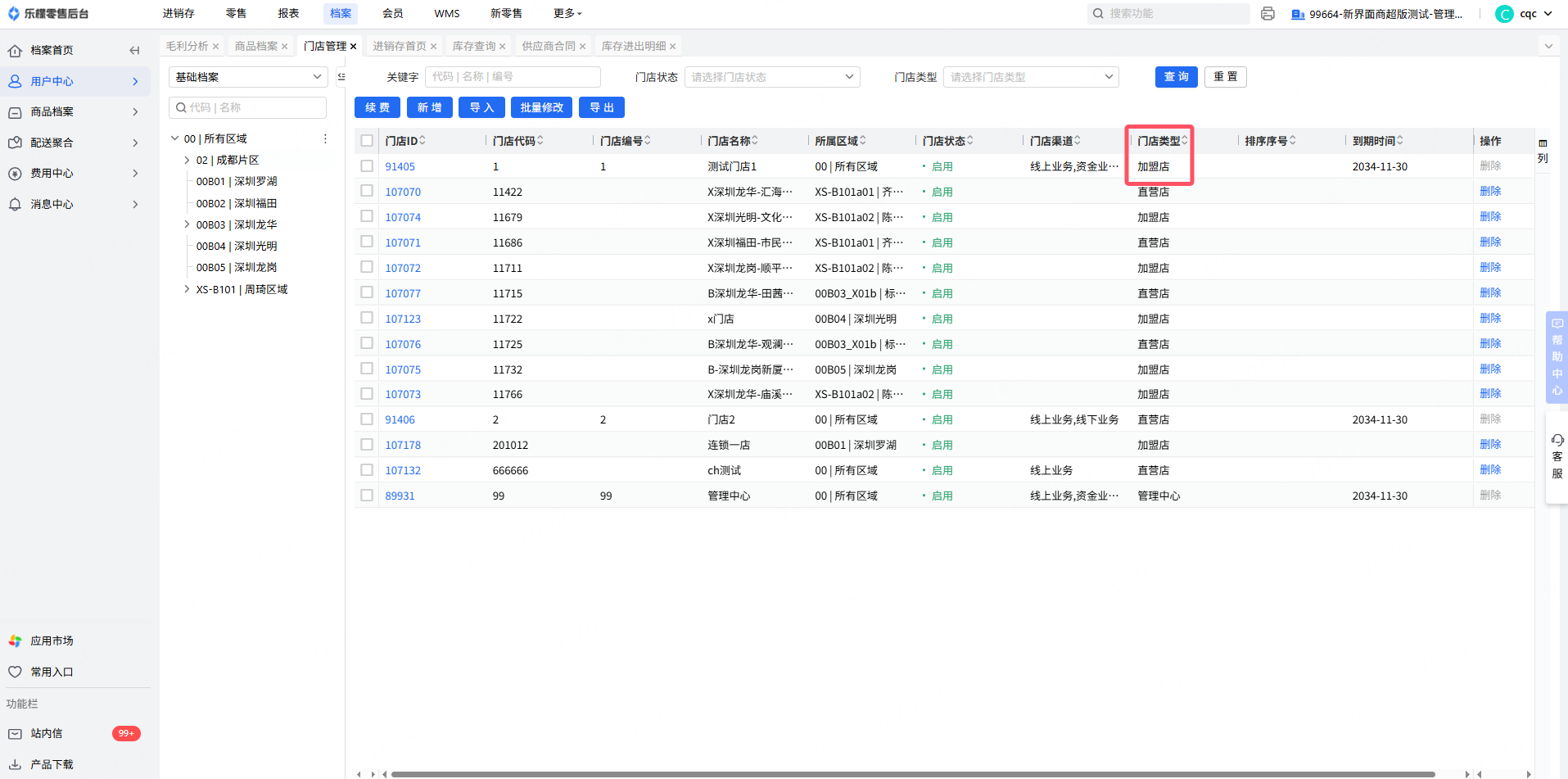Viewport: 1568px width, 779px height.
Task: Open the 进销存 top menu
Action: click(x=178, y=14)
